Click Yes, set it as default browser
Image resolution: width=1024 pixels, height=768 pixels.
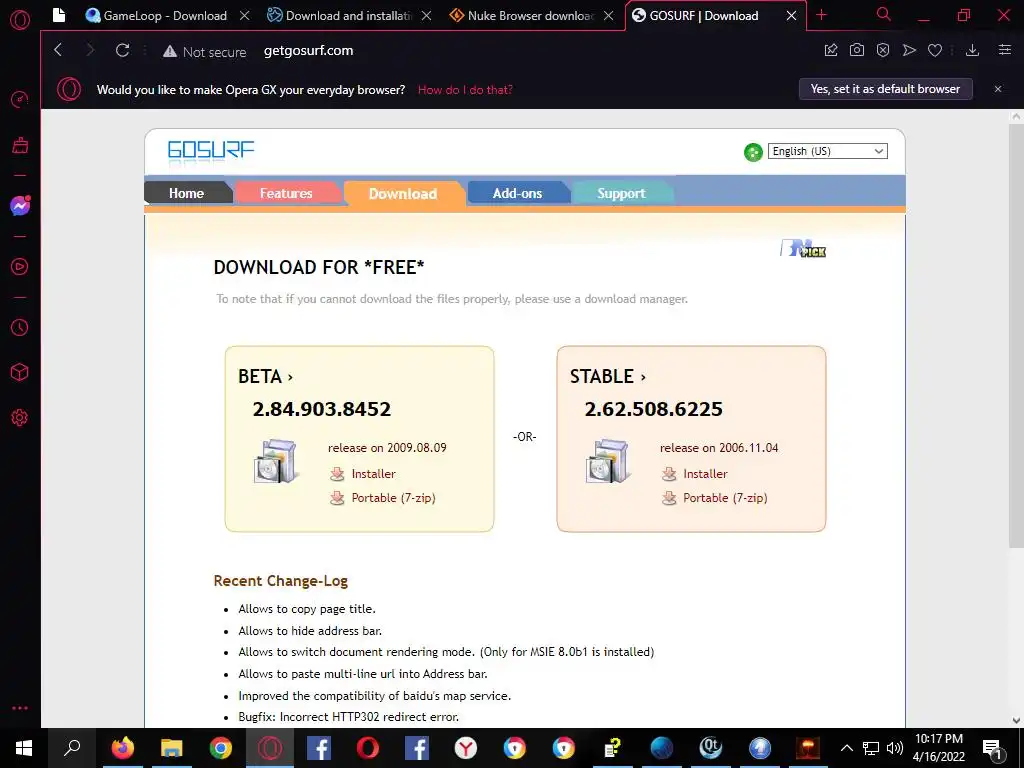[x=886, y=89]
